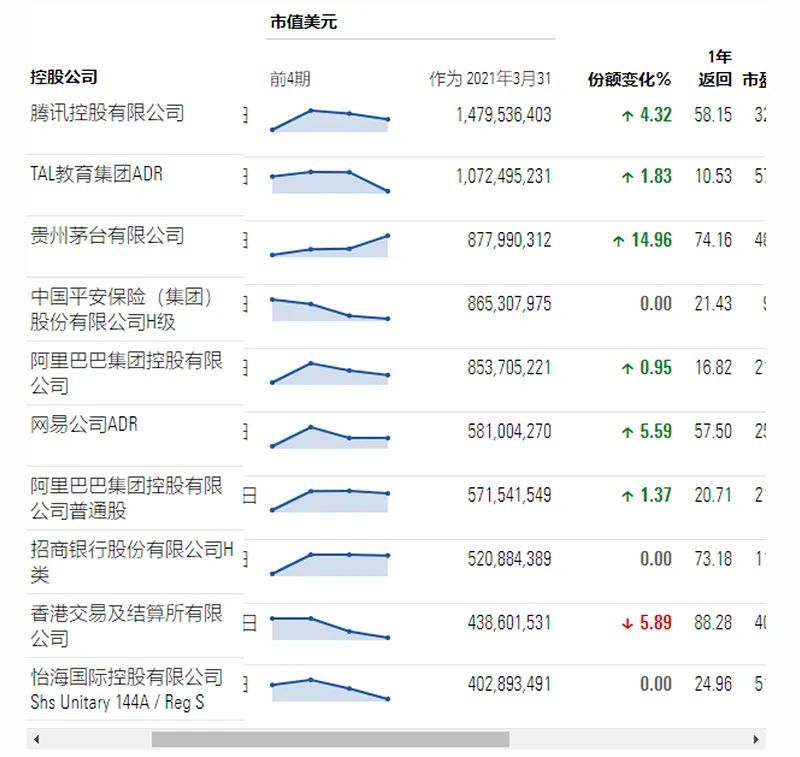Select market value 865,307,975
The height and width of the screenshot is (757, 800).
click(509, 304)
